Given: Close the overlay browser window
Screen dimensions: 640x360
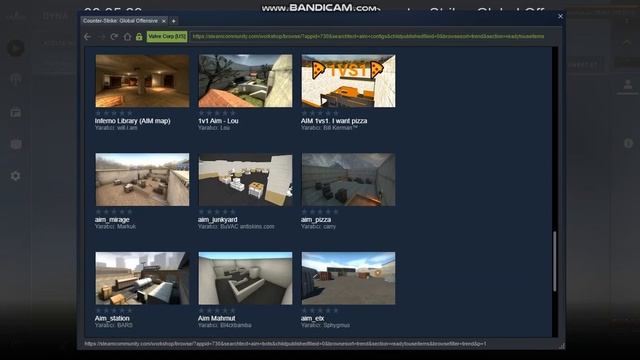Looking at the screenshot, I should (560, 16).
